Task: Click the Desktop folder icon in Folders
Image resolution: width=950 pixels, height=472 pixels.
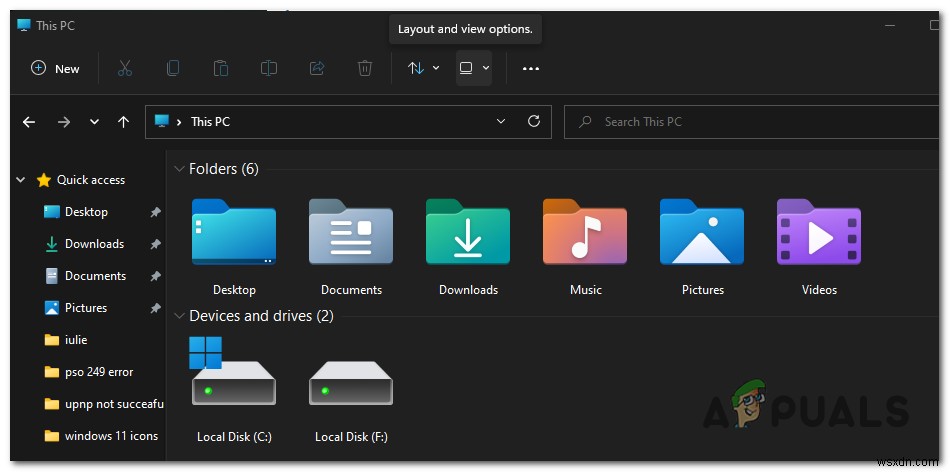Action: 234,232
